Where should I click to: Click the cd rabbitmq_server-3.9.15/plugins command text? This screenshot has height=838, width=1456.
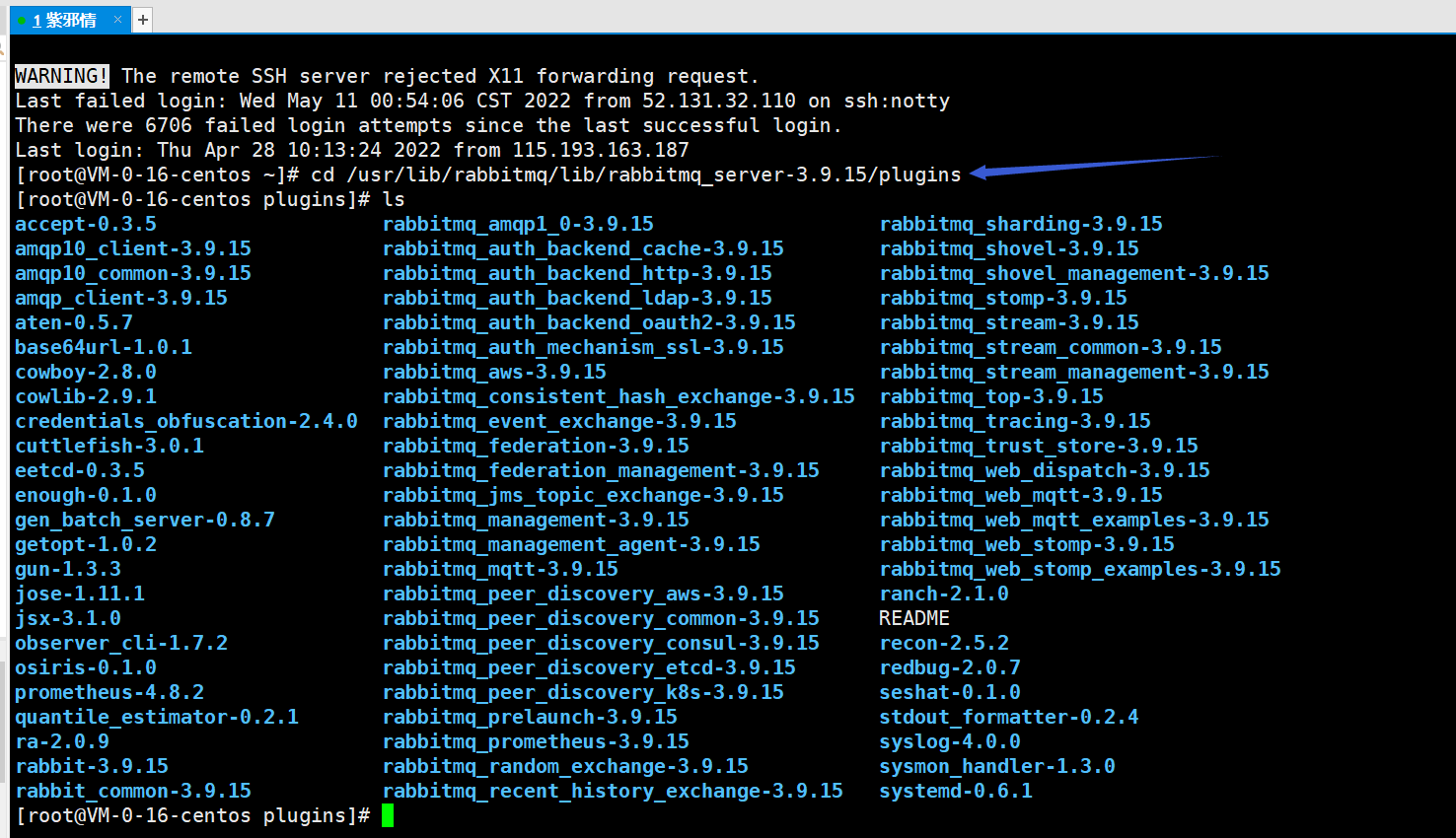(x=636, y=175)
